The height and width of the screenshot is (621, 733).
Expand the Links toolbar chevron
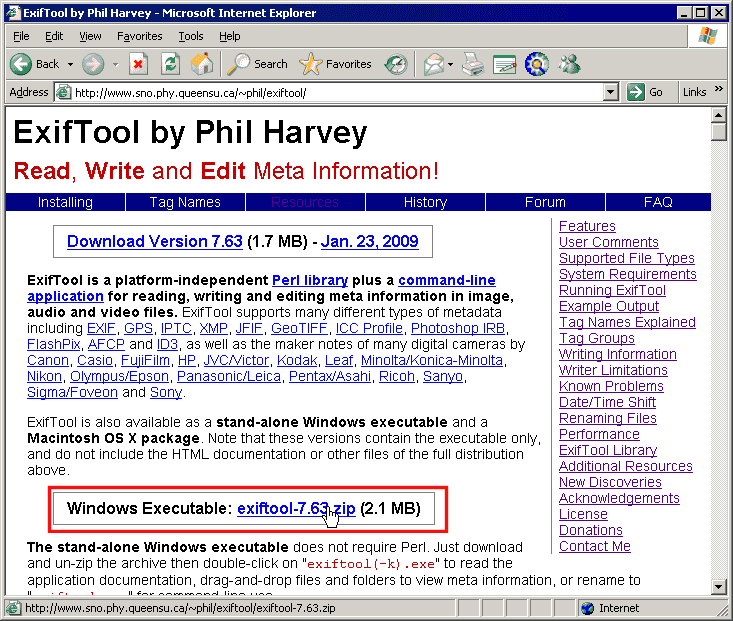(719, 88)
